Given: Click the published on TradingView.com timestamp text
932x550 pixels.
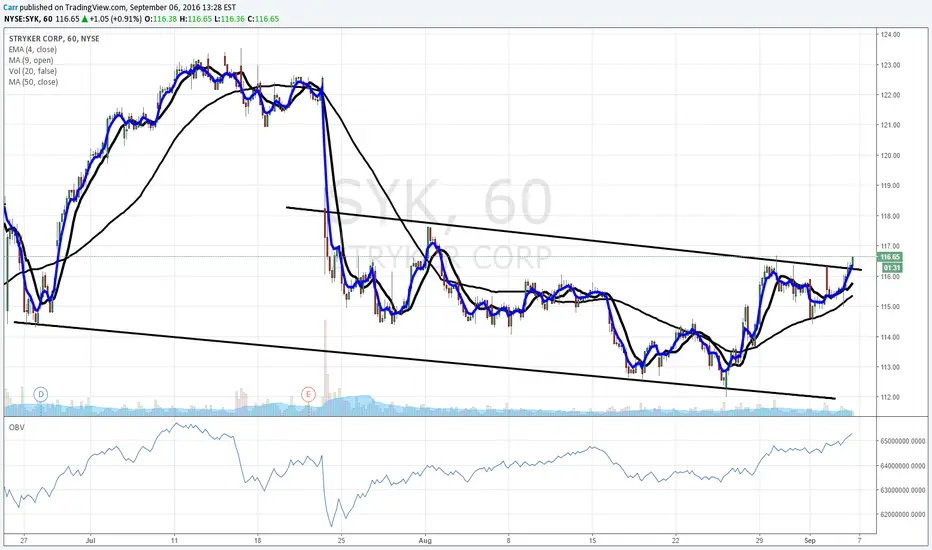Looking at the screenshot, I should (128, 7).
